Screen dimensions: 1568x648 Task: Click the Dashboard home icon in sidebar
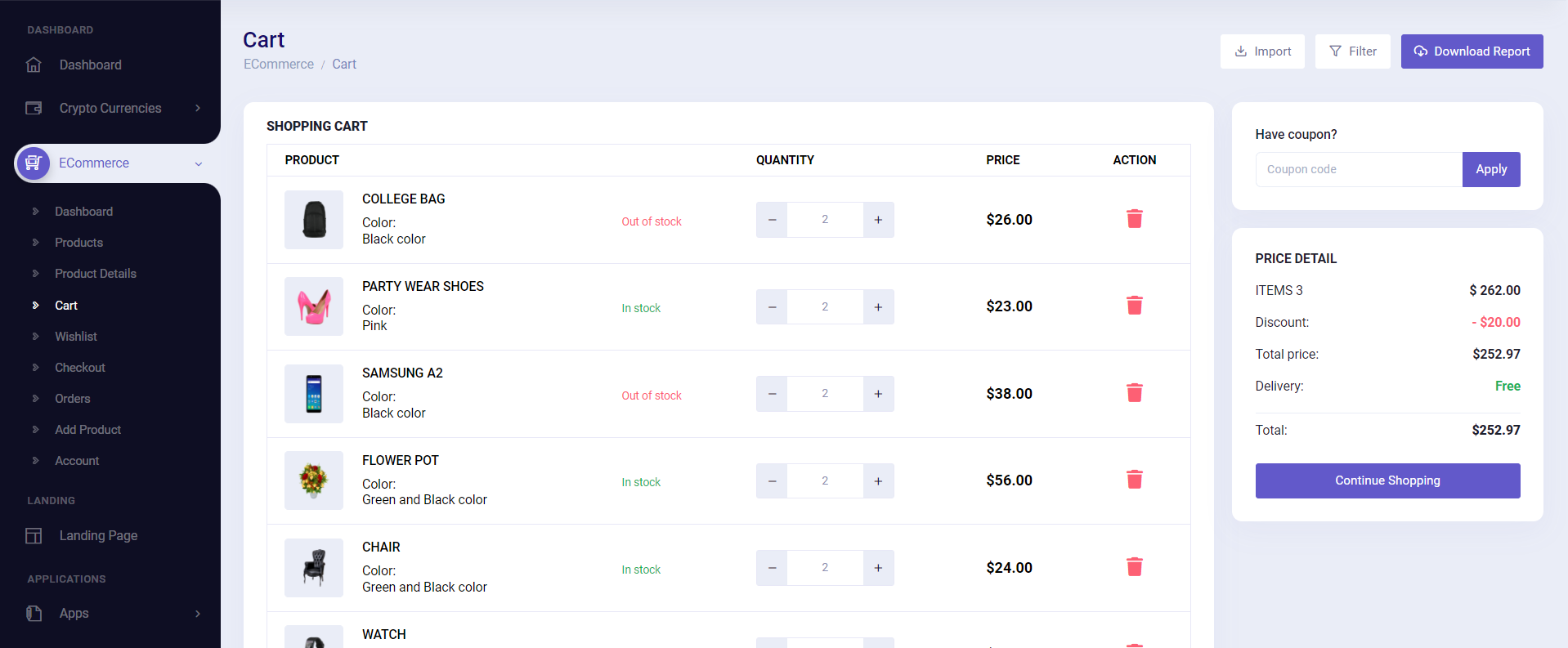34,65
